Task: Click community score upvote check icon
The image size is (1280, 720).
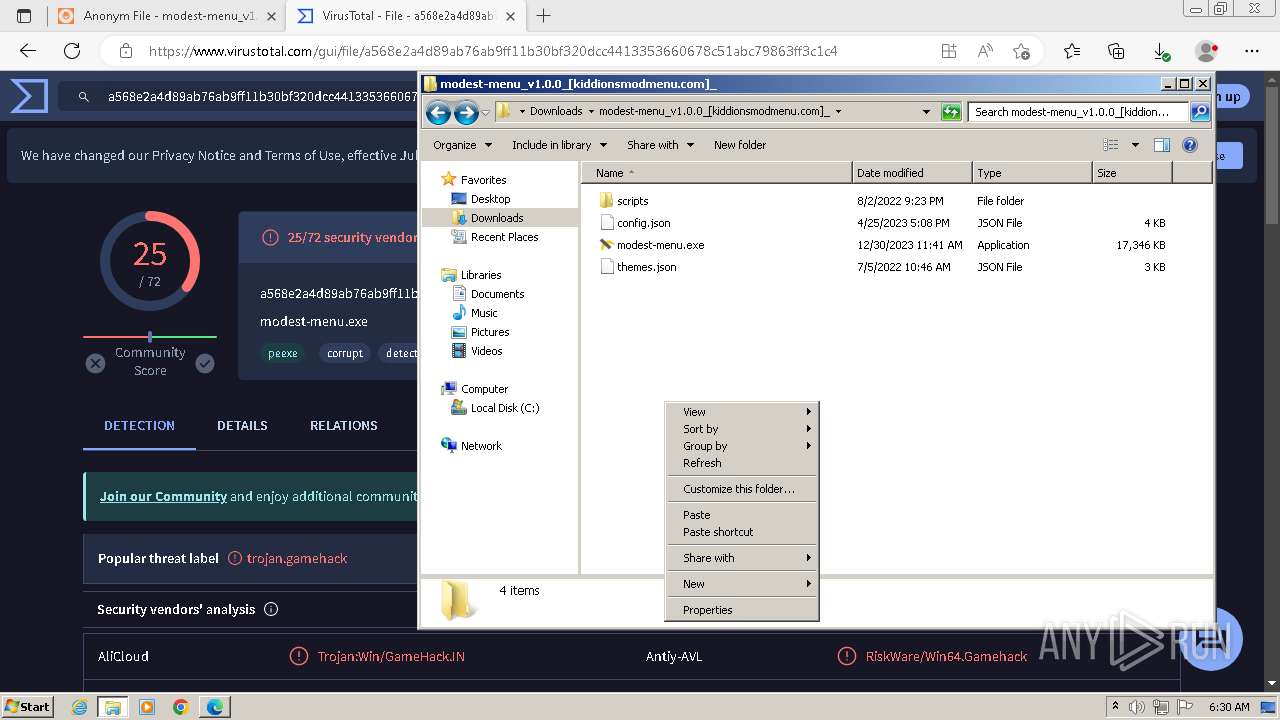Action: 205,363
